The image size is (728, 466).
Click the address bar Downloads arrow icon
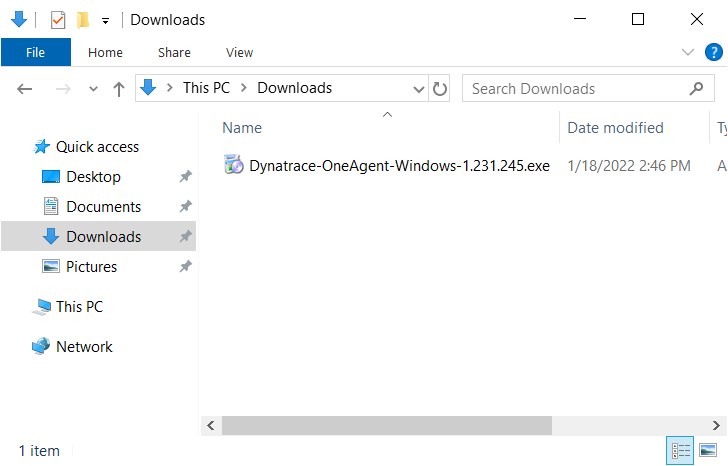tap(148, 87)
